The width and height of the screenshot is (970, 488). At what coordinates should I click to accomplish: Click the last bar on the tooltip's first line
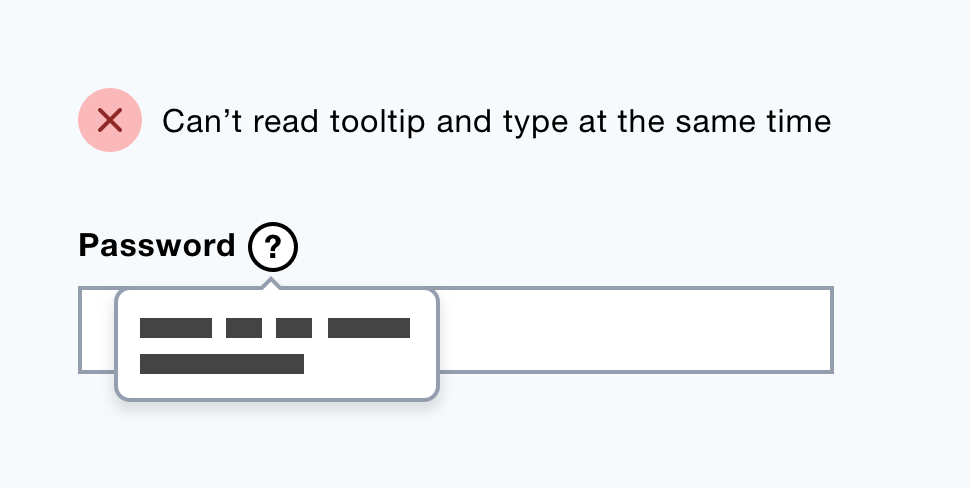(369, 328)
